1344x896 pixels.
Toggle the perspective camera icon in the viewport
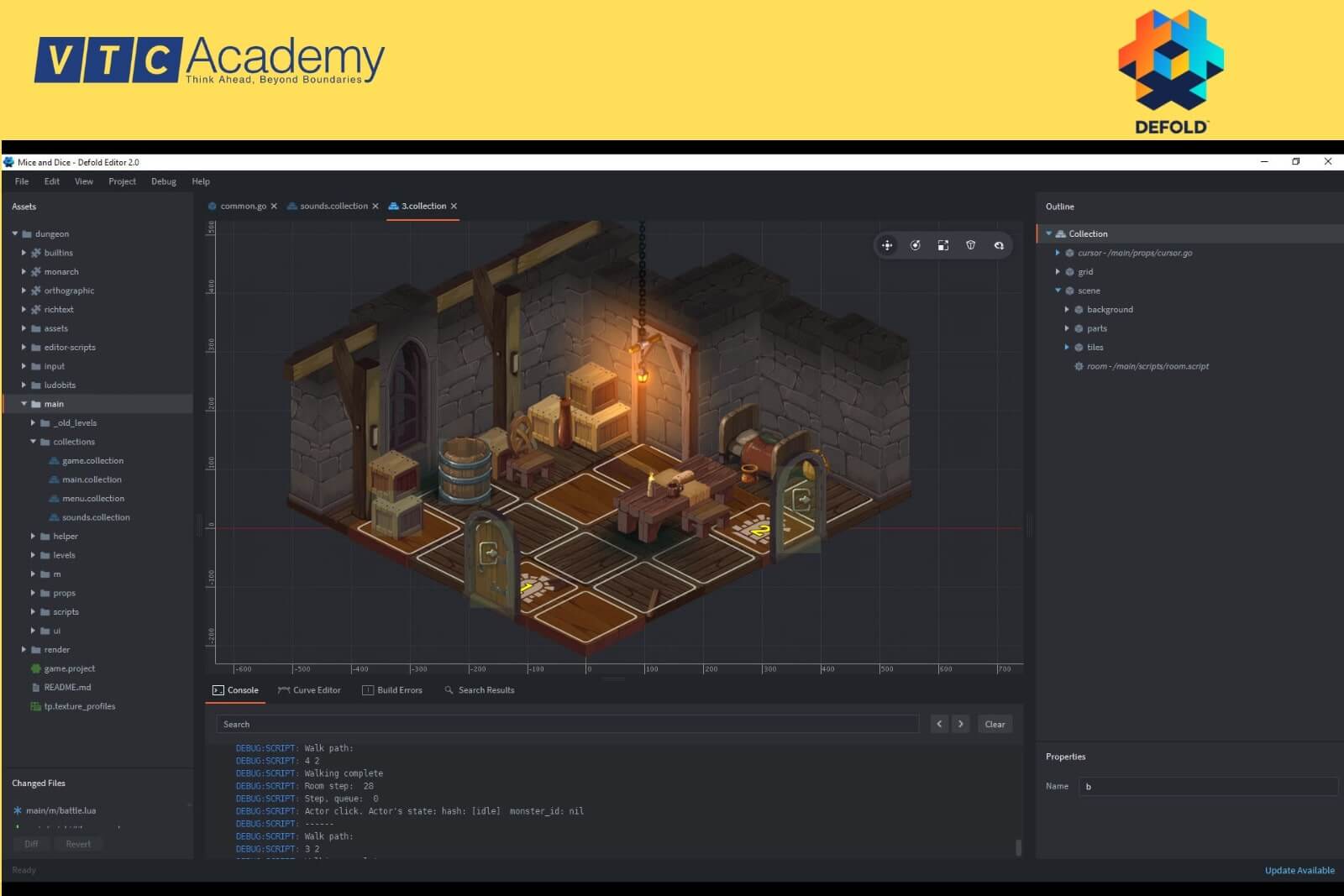(970, 245)
